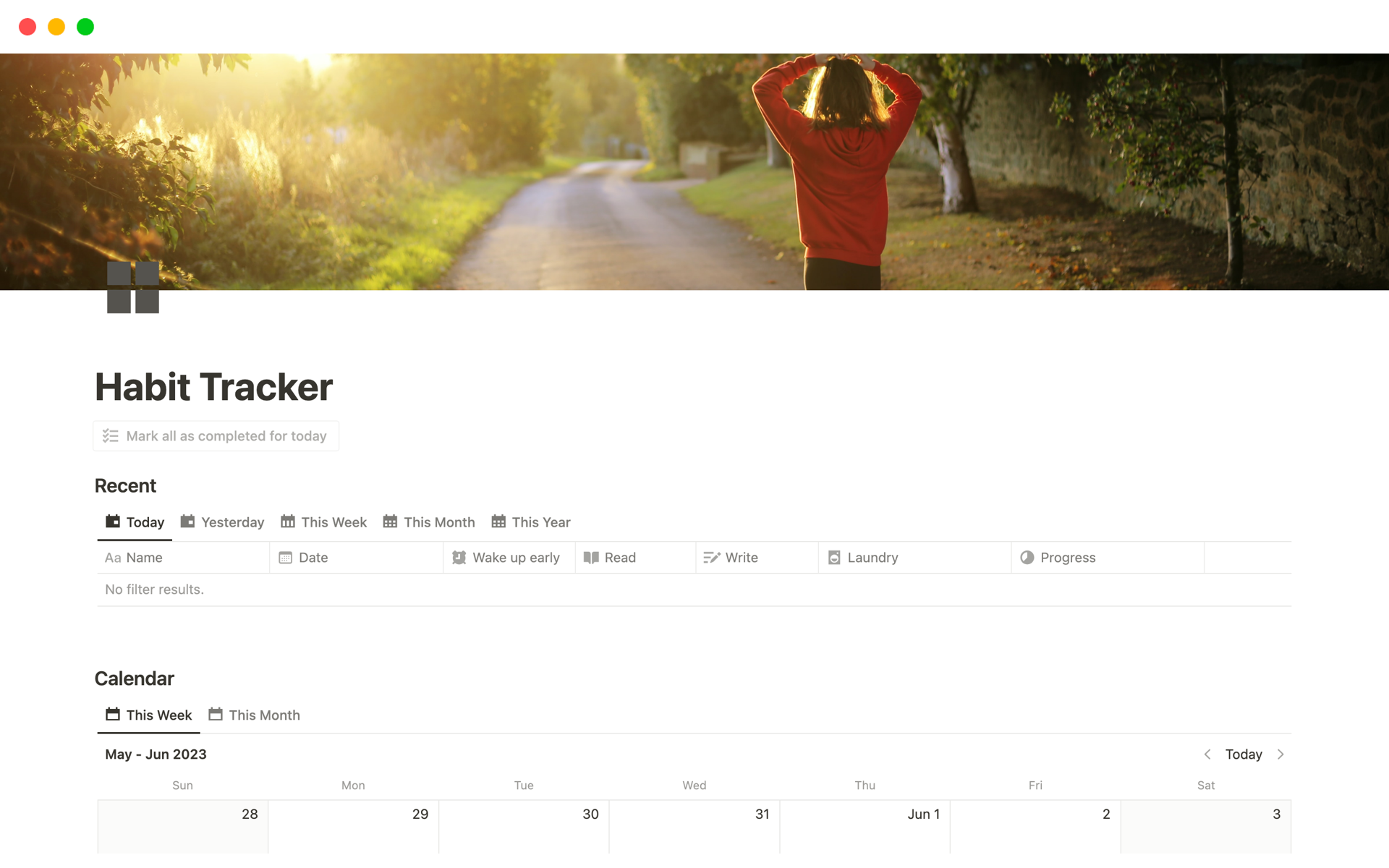Screen dimensions: 1389x868
Task: Click the cover photo of jogger
Action: coord(694,172)
